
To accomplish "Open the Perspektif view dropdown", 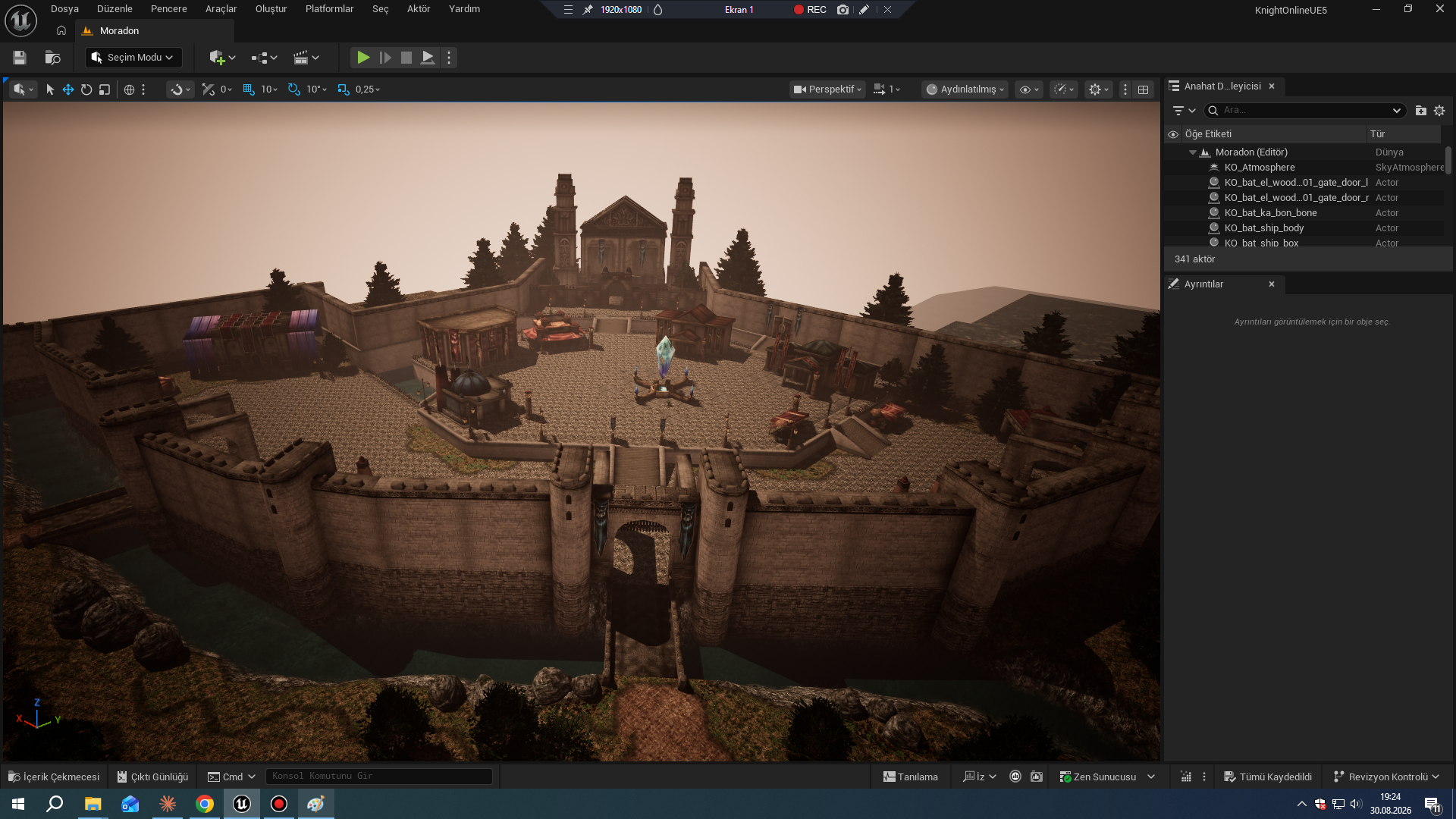I will [x=827, y=89].
